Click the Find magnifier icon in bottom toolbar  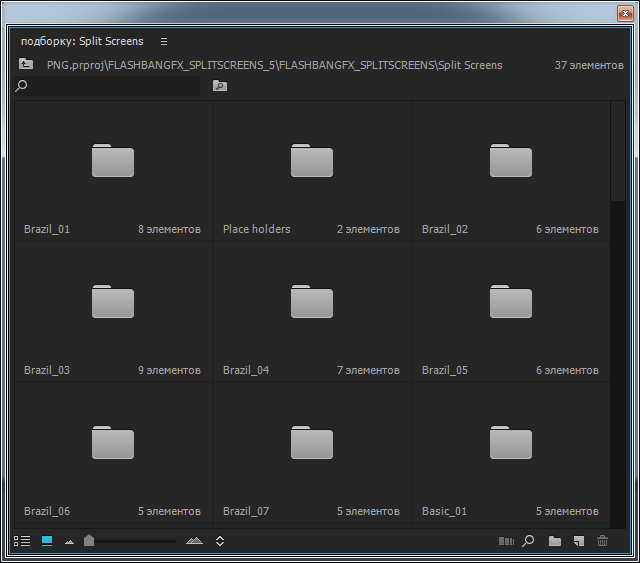pos(528,541)
